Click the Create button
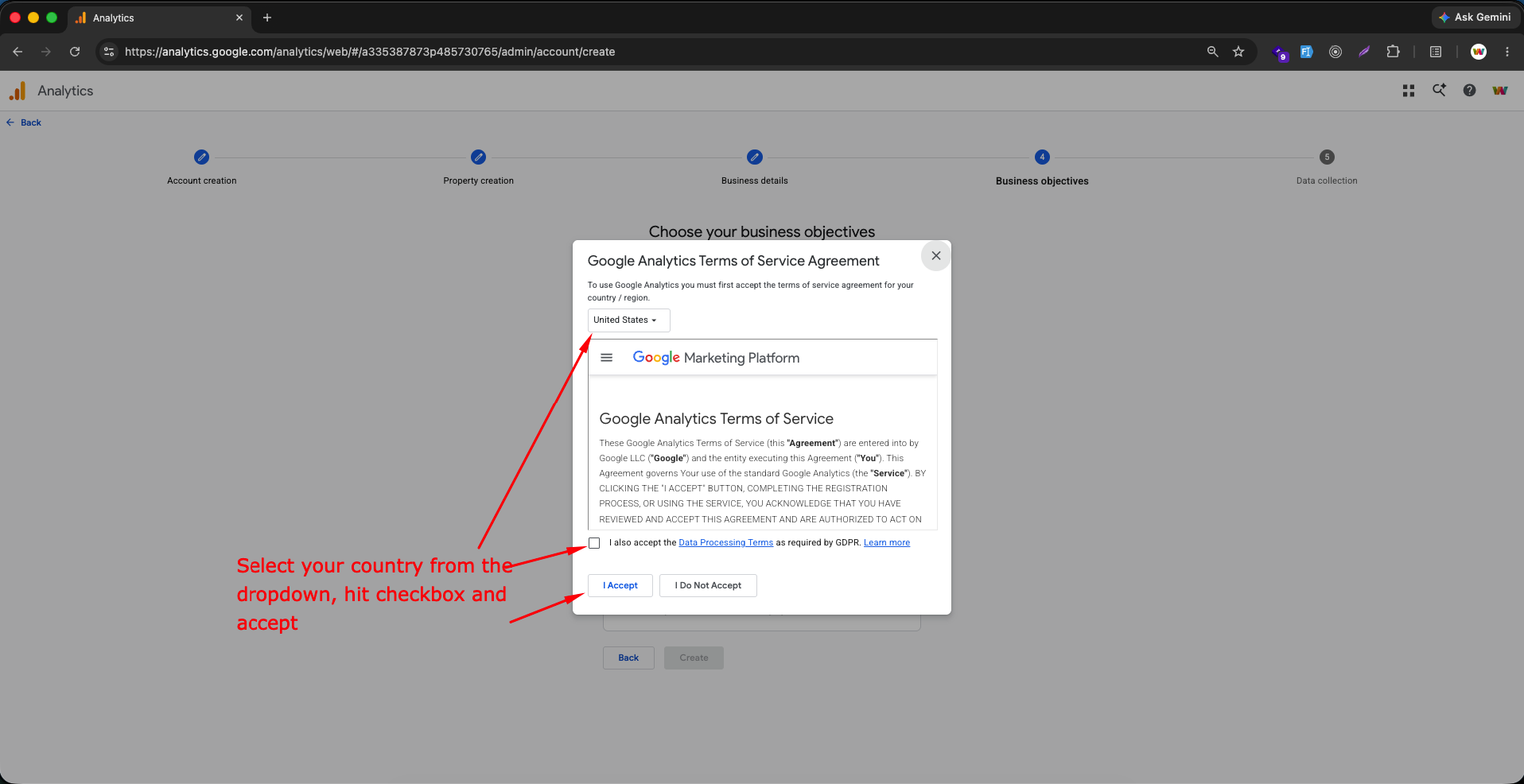 pos(694,658)
